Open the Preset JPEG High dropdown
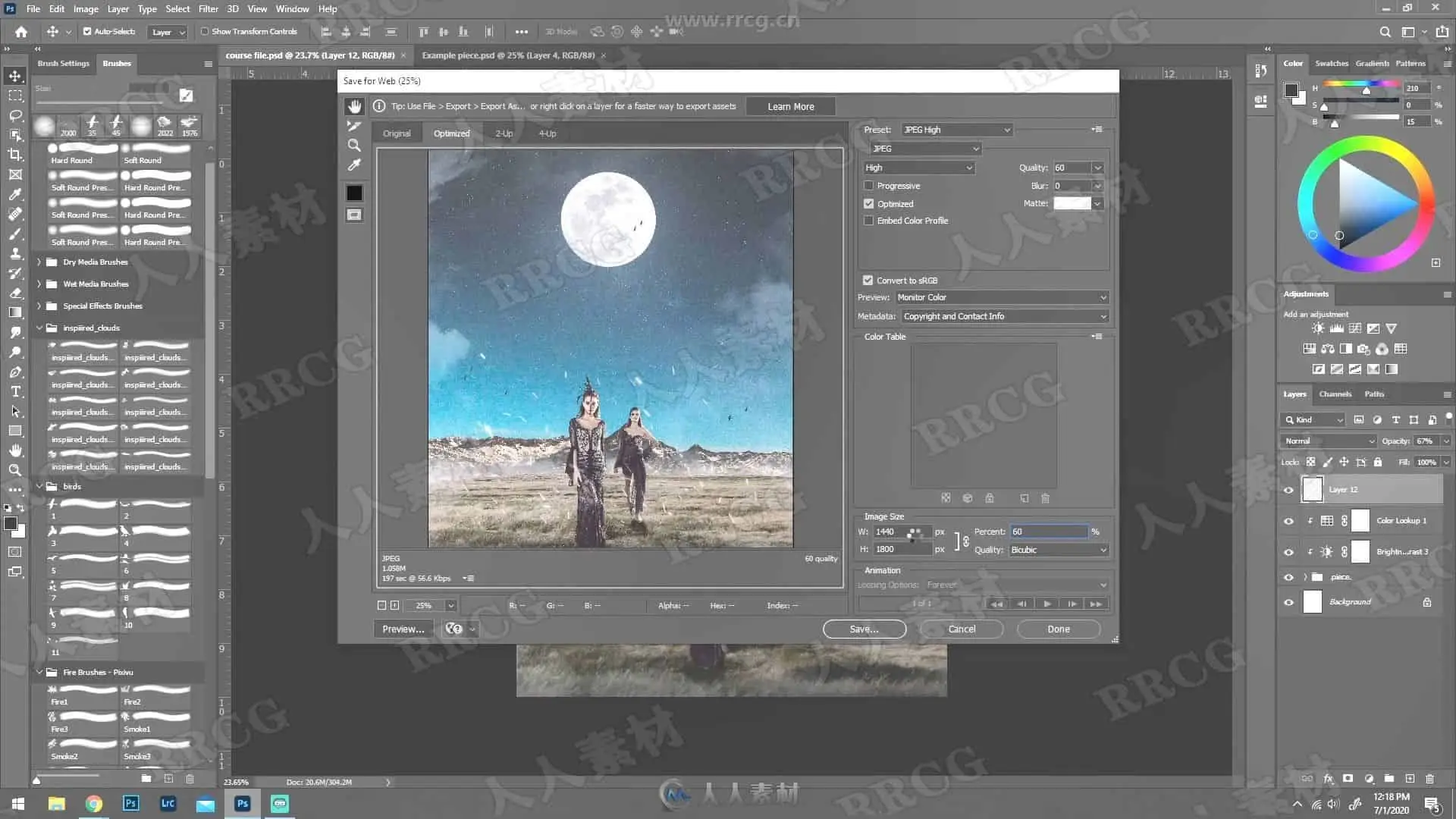The width and height of the screenshot is (1456, 819). pos(956,130)
